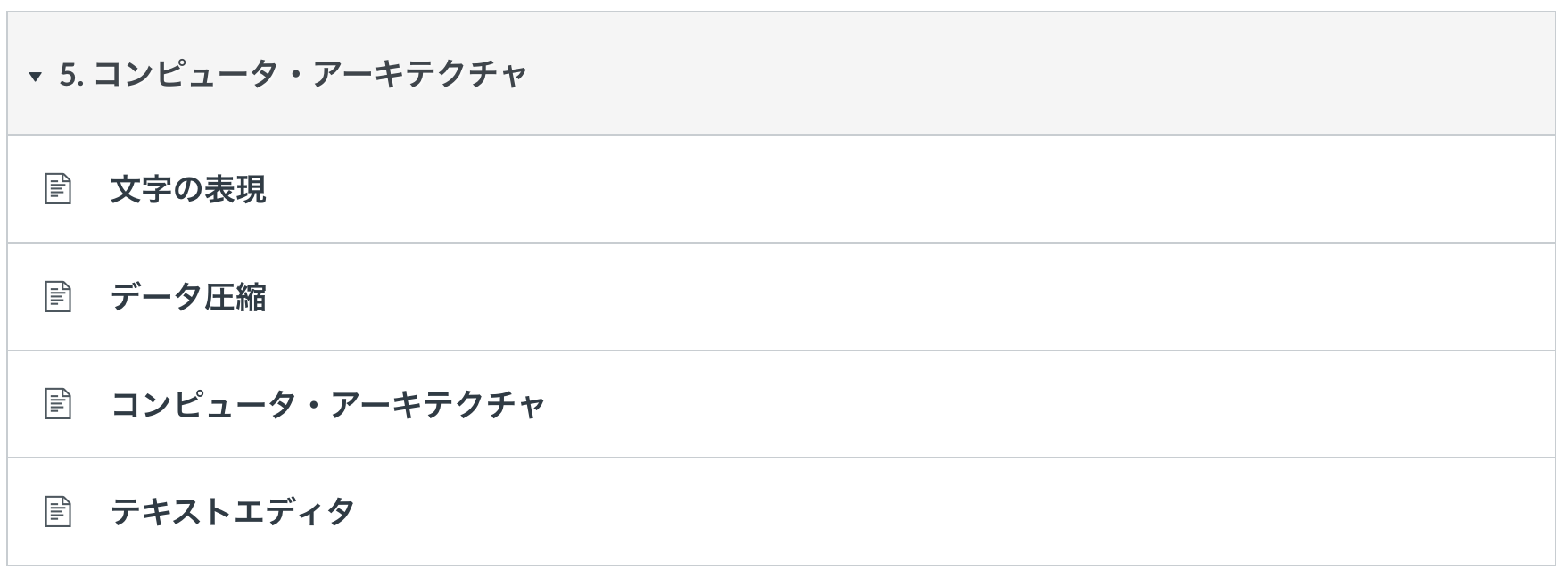Select the page icon for コンピュータ・アーキテクチャ item
Screen dimensions: 1568x578
[x=58, y=404]
